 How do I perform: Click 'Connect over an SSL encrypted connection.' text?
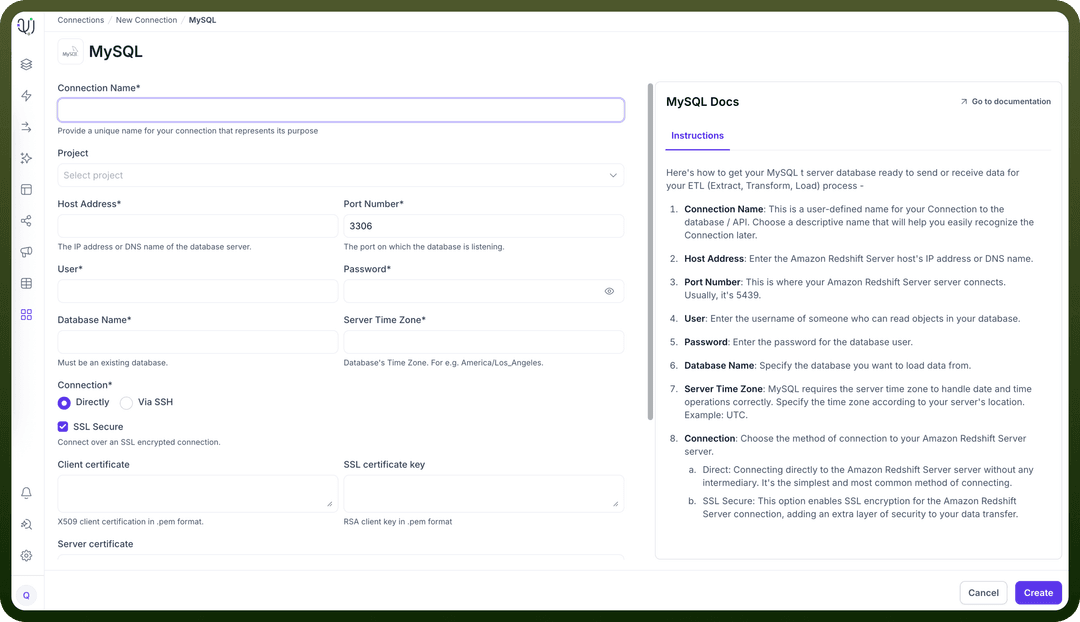coord(138,442)
